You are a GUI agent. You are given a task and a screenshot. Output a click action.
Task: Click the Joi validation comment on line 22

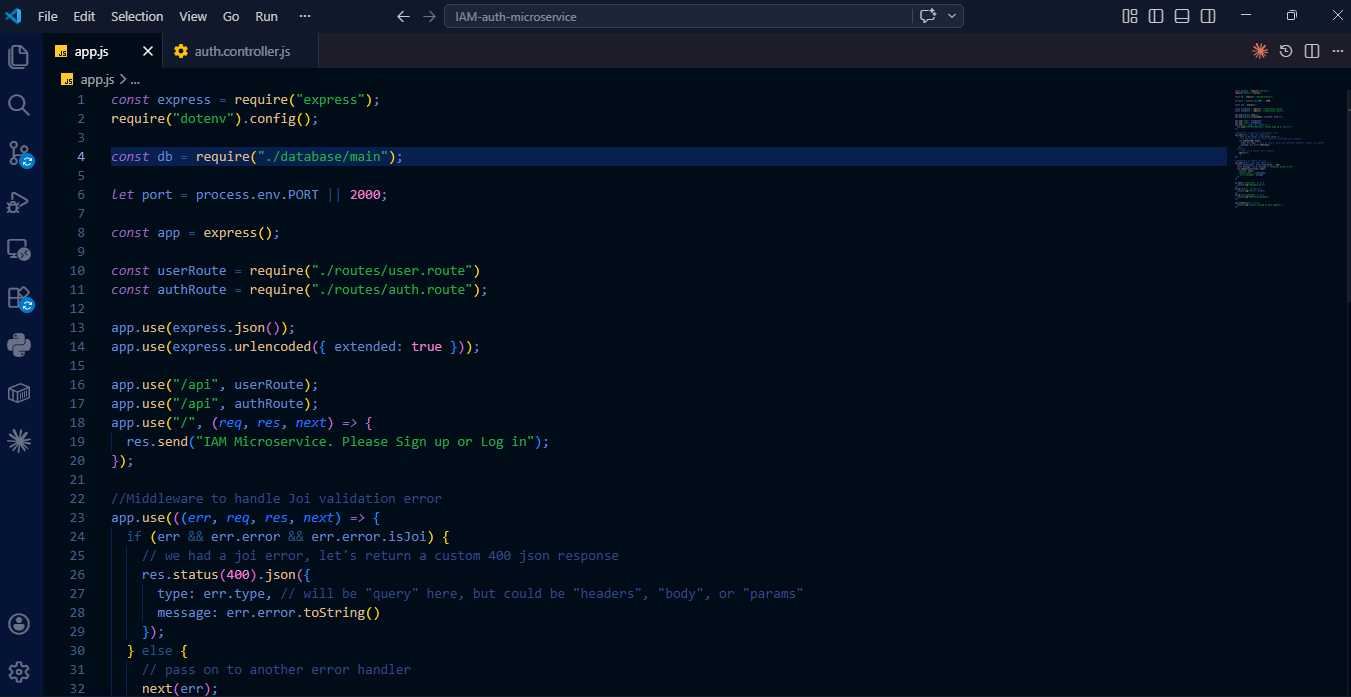(x=276, y=499)
